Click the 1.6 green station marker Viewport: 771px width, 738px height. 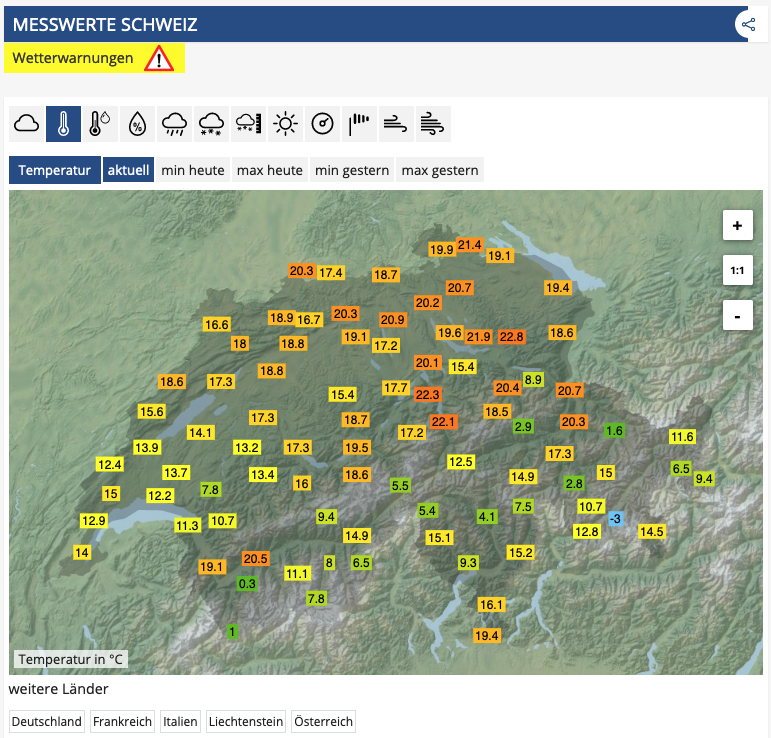point(615,431)
